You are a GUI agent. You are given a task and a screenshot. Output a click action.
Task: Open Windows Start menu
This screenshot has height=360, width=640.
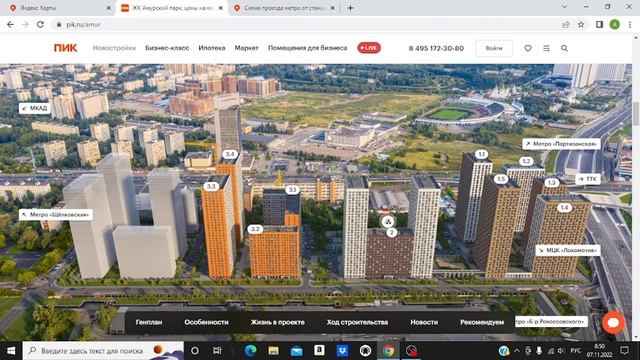(11, 351)
